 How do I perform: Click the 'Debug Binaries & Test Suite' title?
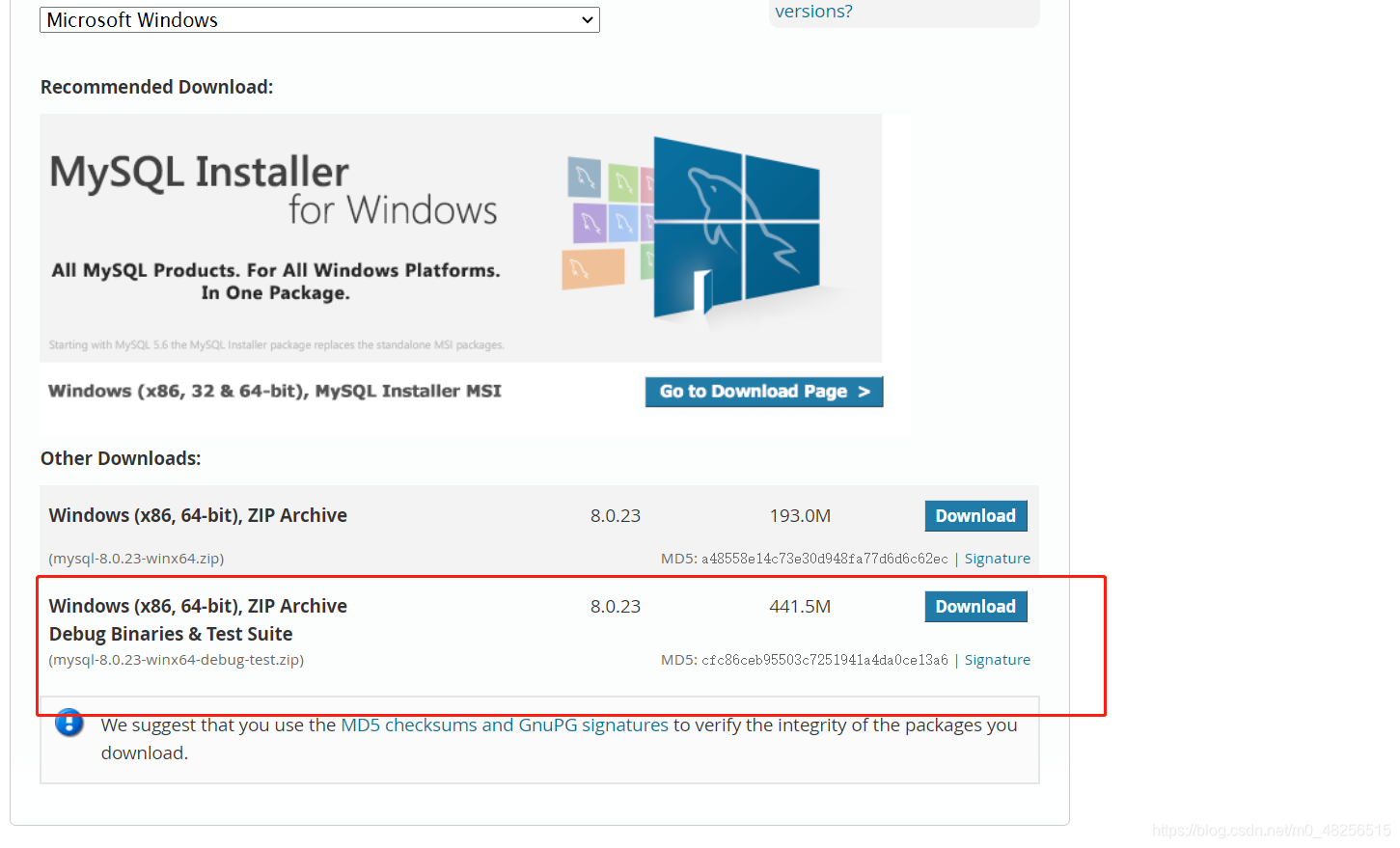(171, 634)
